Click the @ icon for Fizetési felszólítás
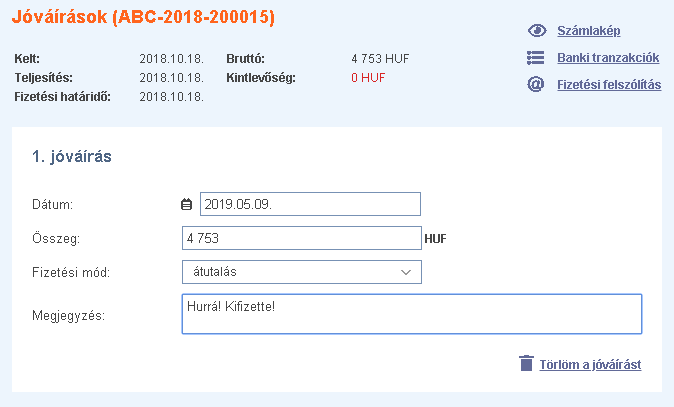Viewport: 674px width, 407px height. [536, 84]
